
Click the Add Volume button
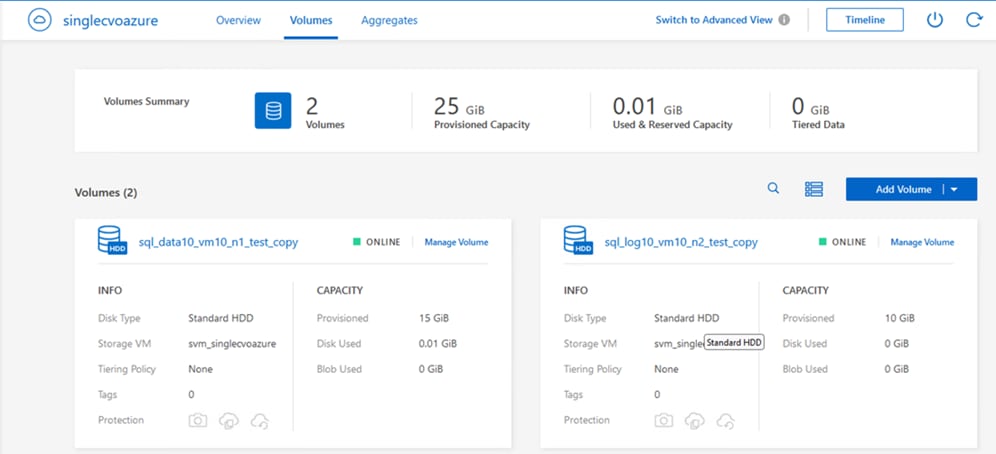pos(903,189)
